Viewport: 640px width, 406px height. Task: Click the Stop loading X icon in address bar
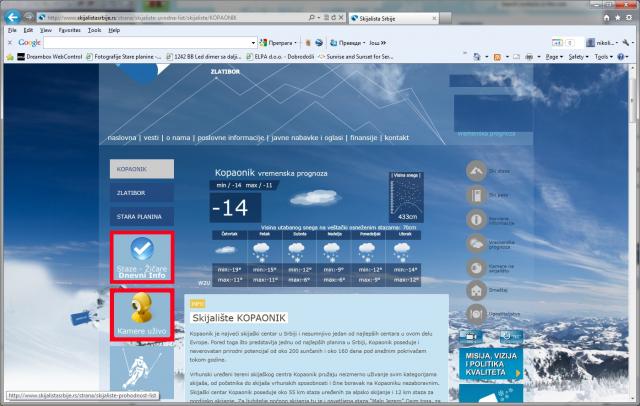coord(341,18)
